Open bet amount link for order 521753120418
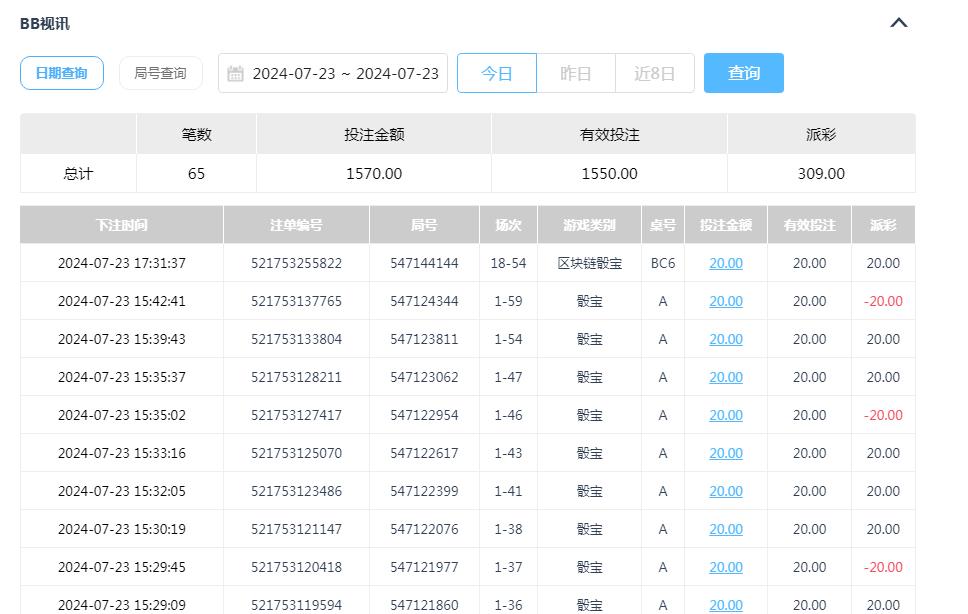968x614 pixels. 725,567
